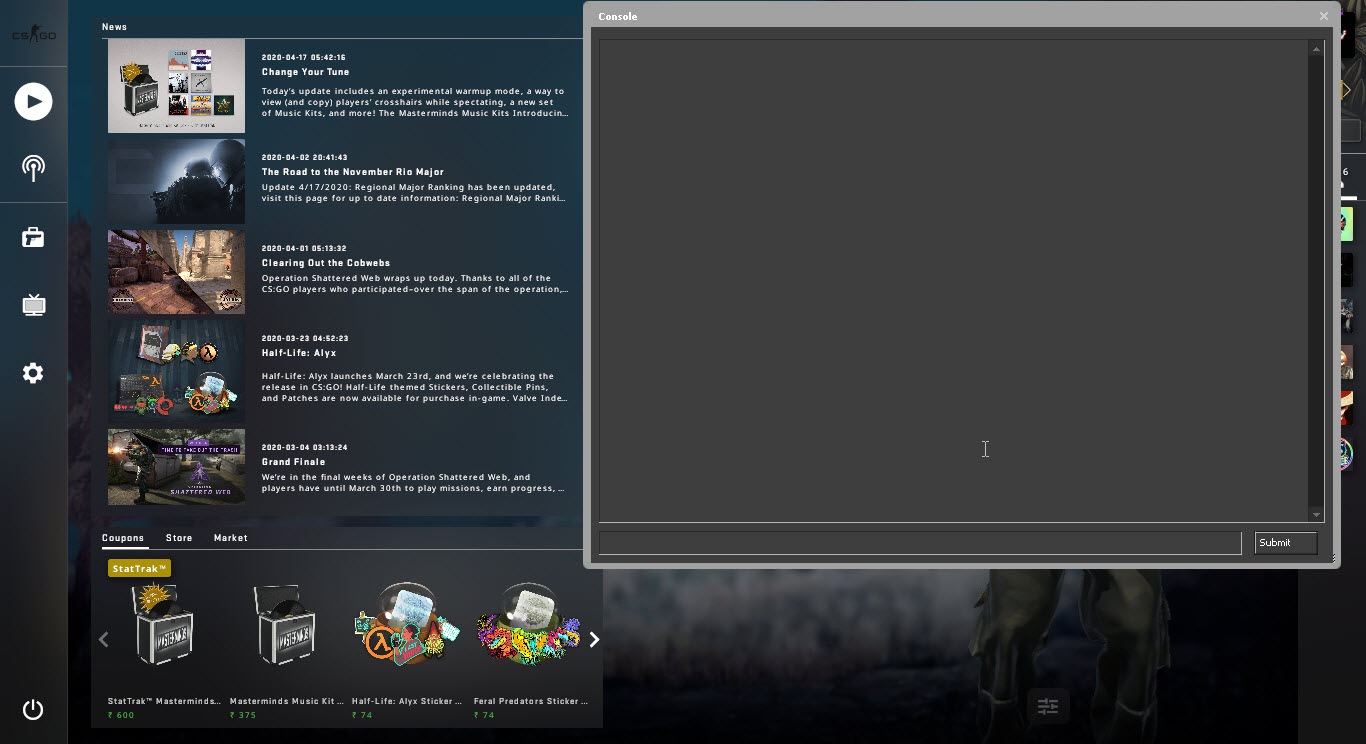
Task: Open 'The Road to the November Rio Major'
Action: 353,172
